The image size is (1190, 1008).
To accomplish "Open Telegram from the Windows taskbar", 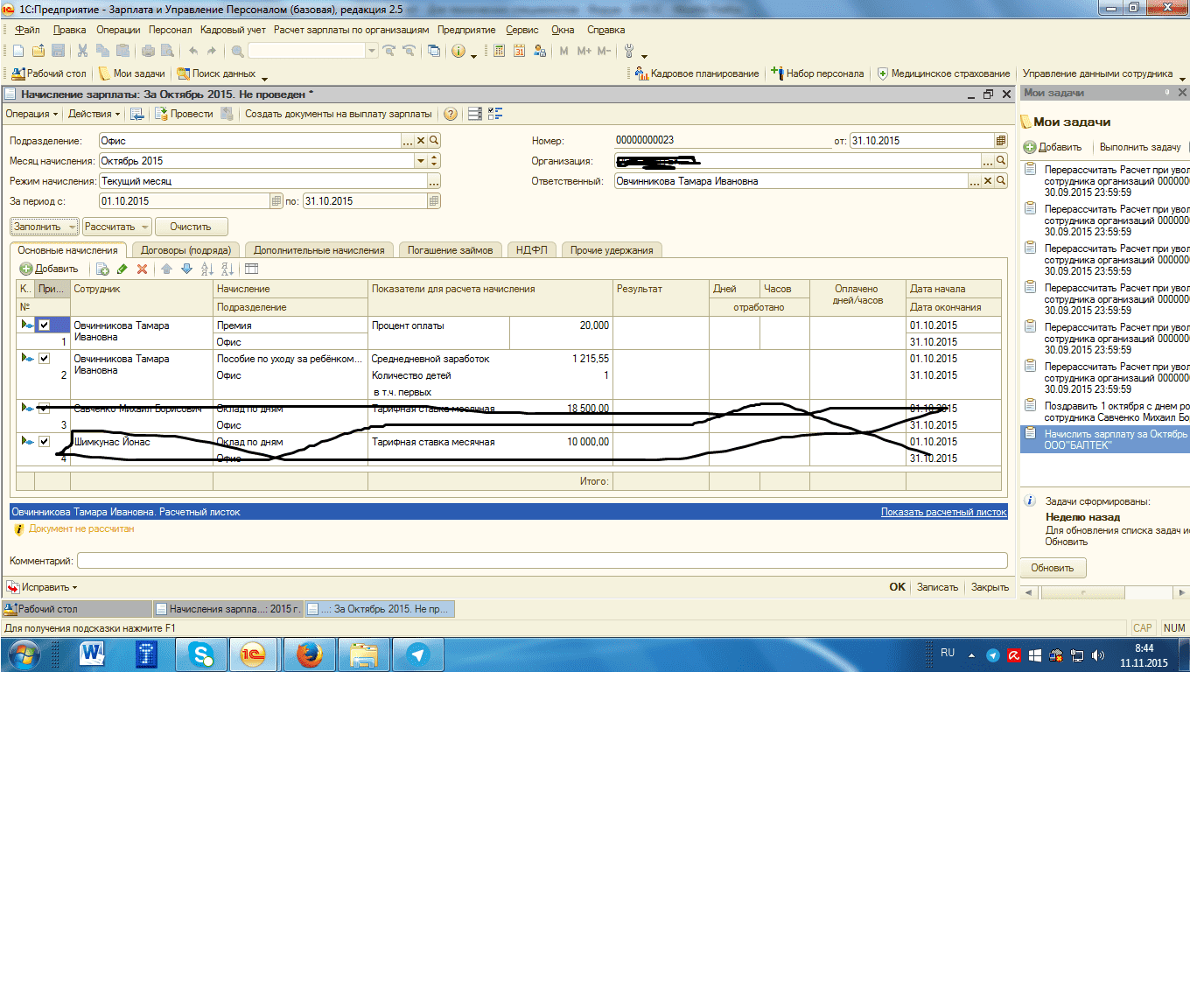I will point(418,654).
